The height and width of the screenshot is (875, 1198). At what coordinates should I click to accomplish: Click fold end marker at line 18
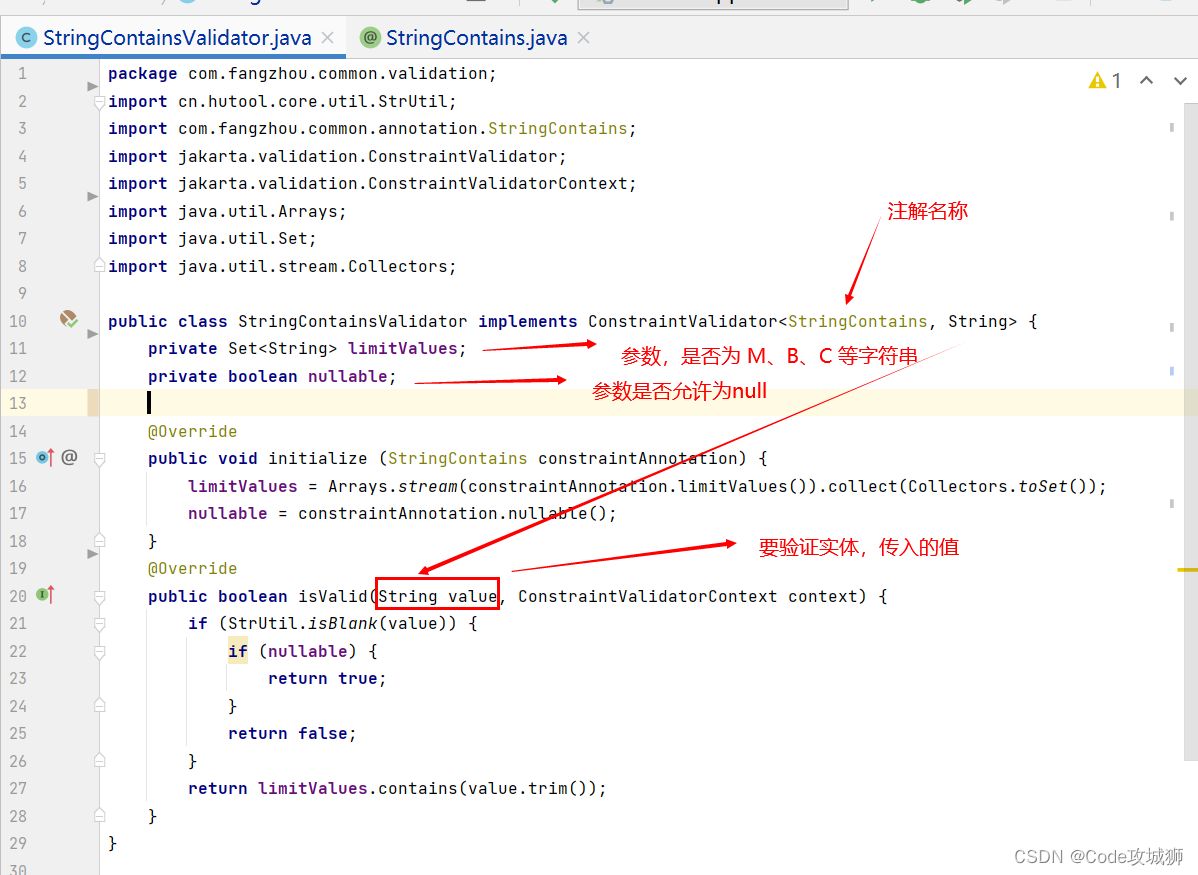(x=99, y=540)
